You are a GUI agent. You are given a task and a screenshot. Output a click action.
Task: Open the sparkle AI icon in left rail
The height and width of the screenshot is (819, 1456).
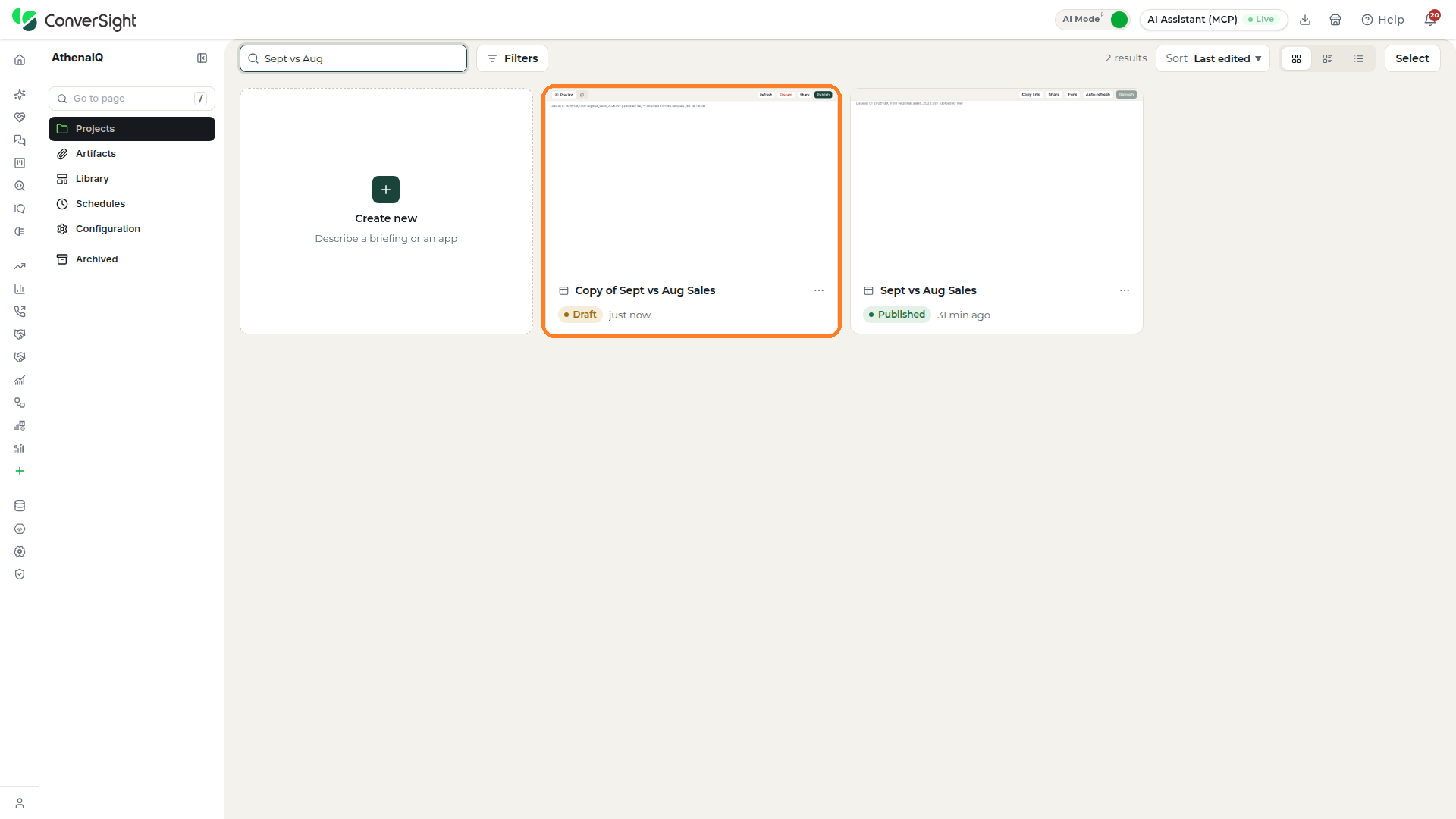[20, 95]
